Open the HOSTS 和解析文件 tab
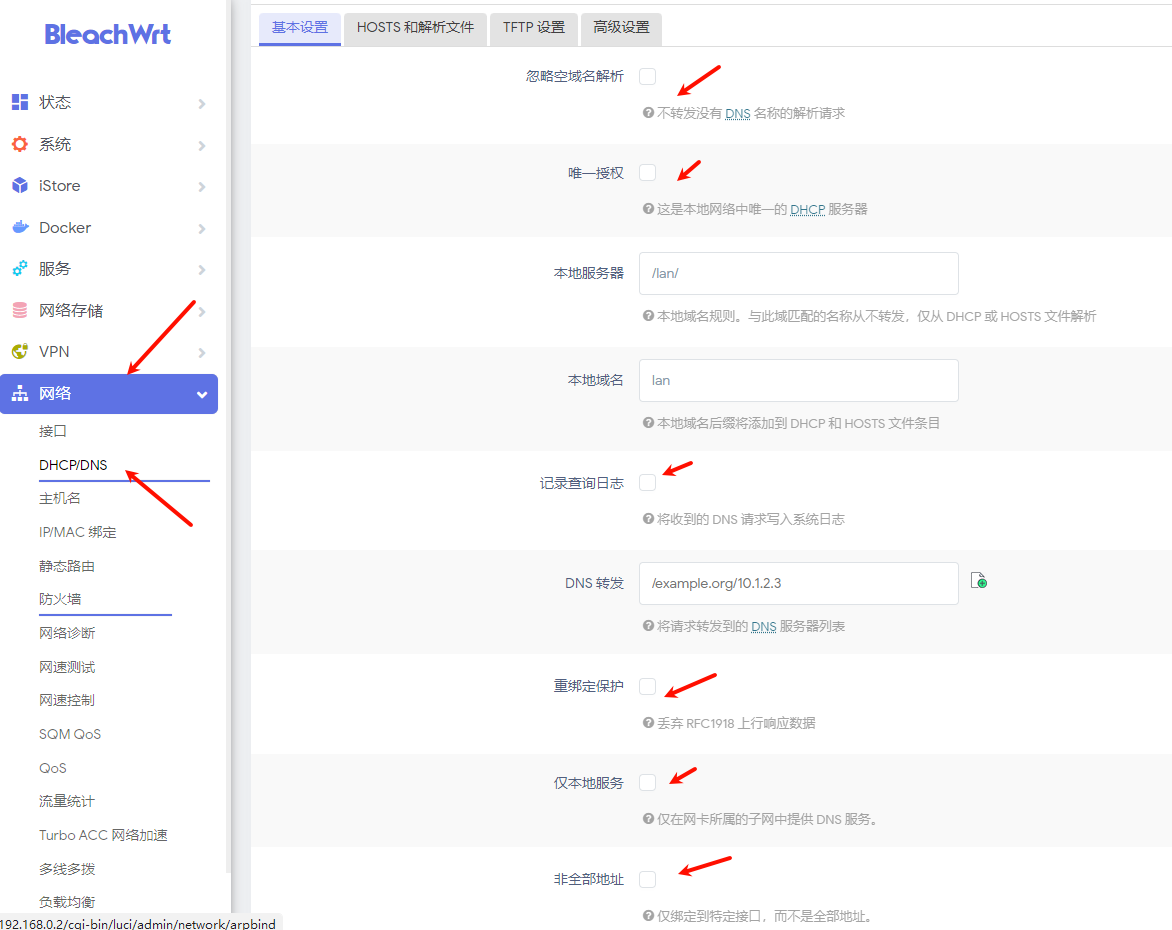 [x=415, y=28]
